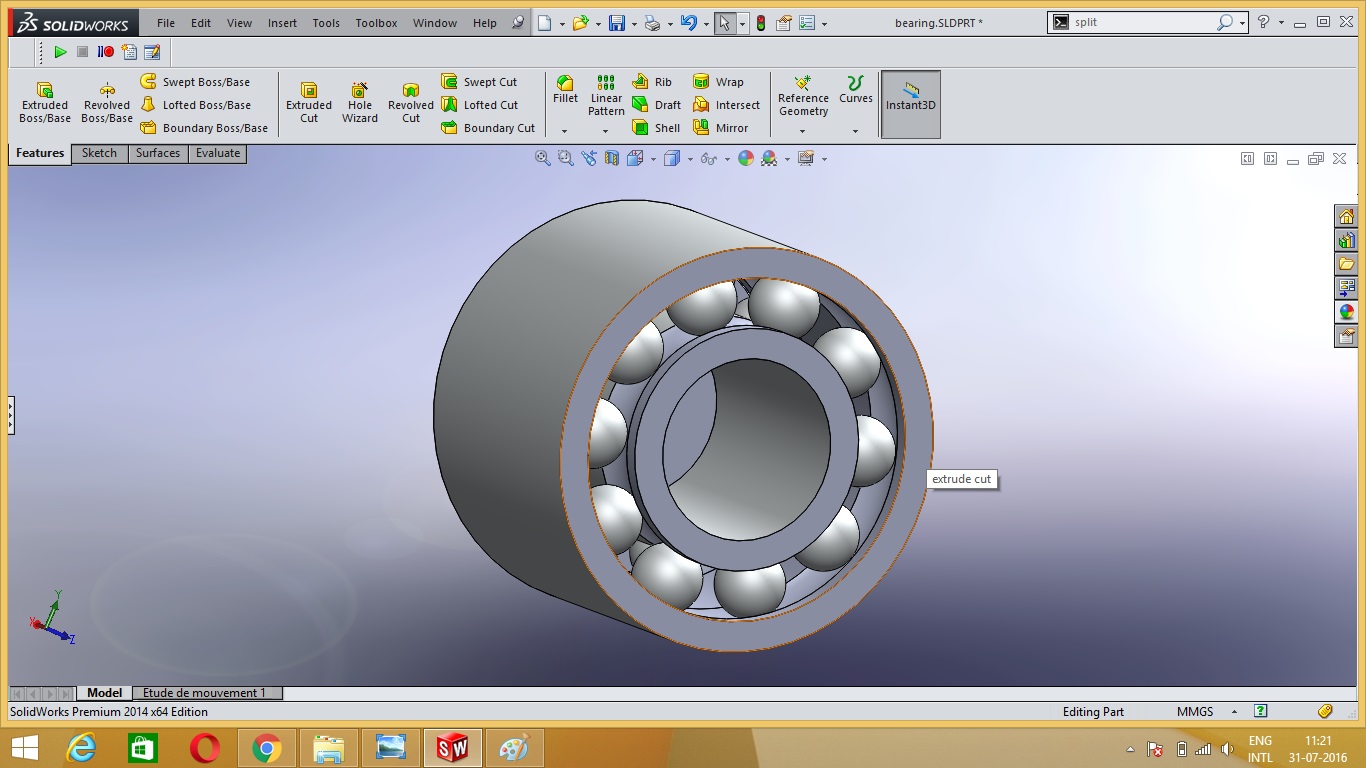
Task: Toggle the Instant3D mode
Action: (x=910, y=104)
